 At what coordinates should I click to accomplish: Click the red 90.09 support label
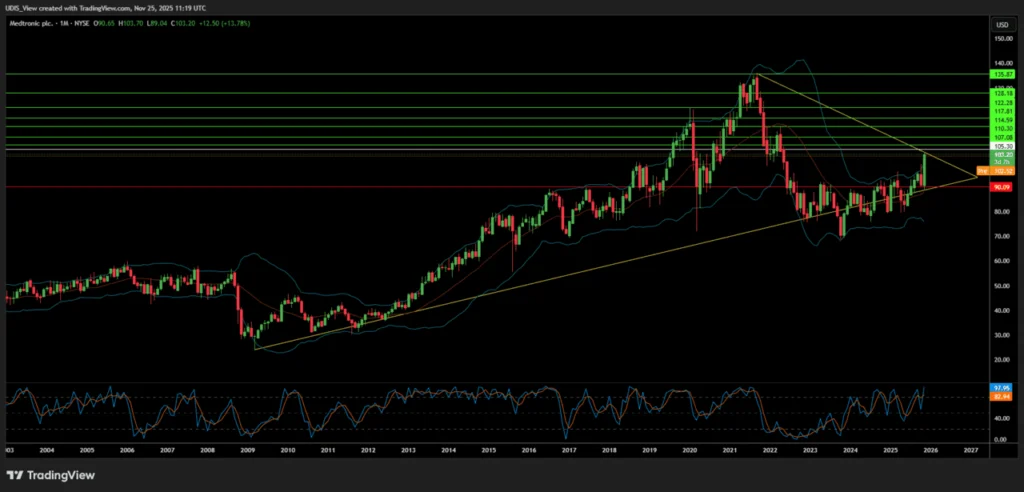[1002, 187]
